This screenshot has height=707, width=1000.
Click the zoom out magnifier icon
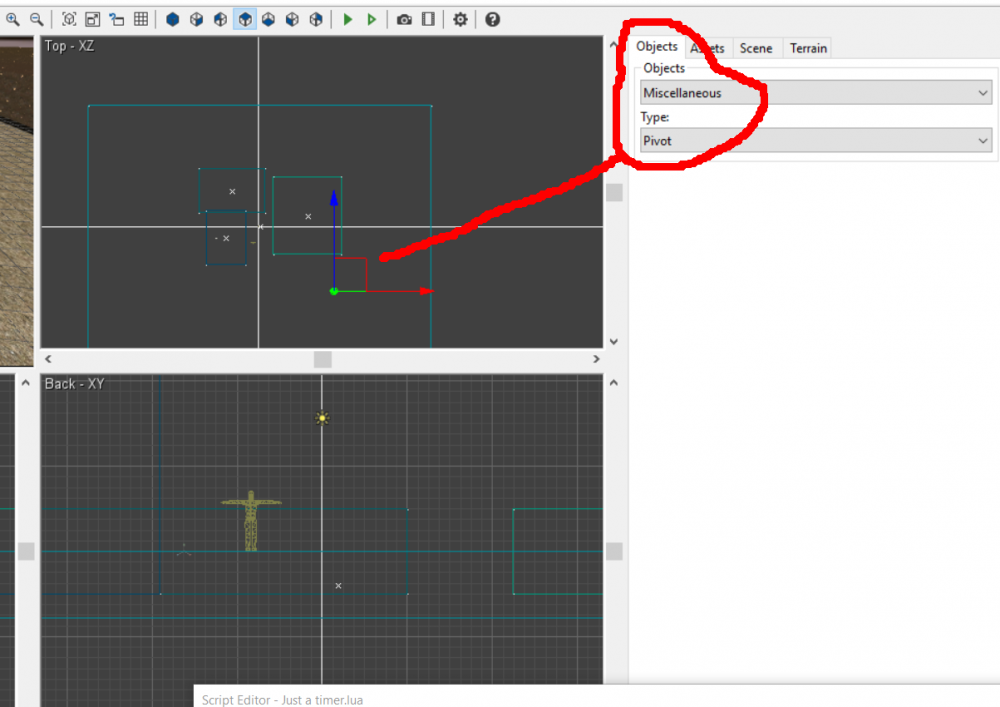36,19
